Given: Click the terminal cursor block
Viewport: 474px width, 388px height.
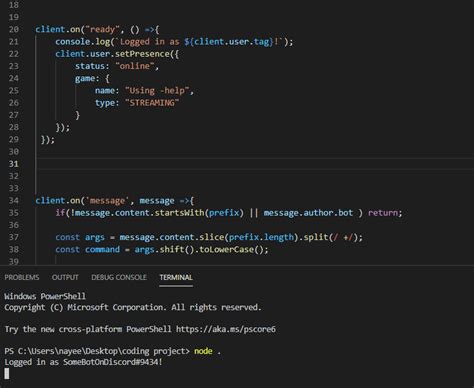Looking at the screenshot, I should 7,374.
